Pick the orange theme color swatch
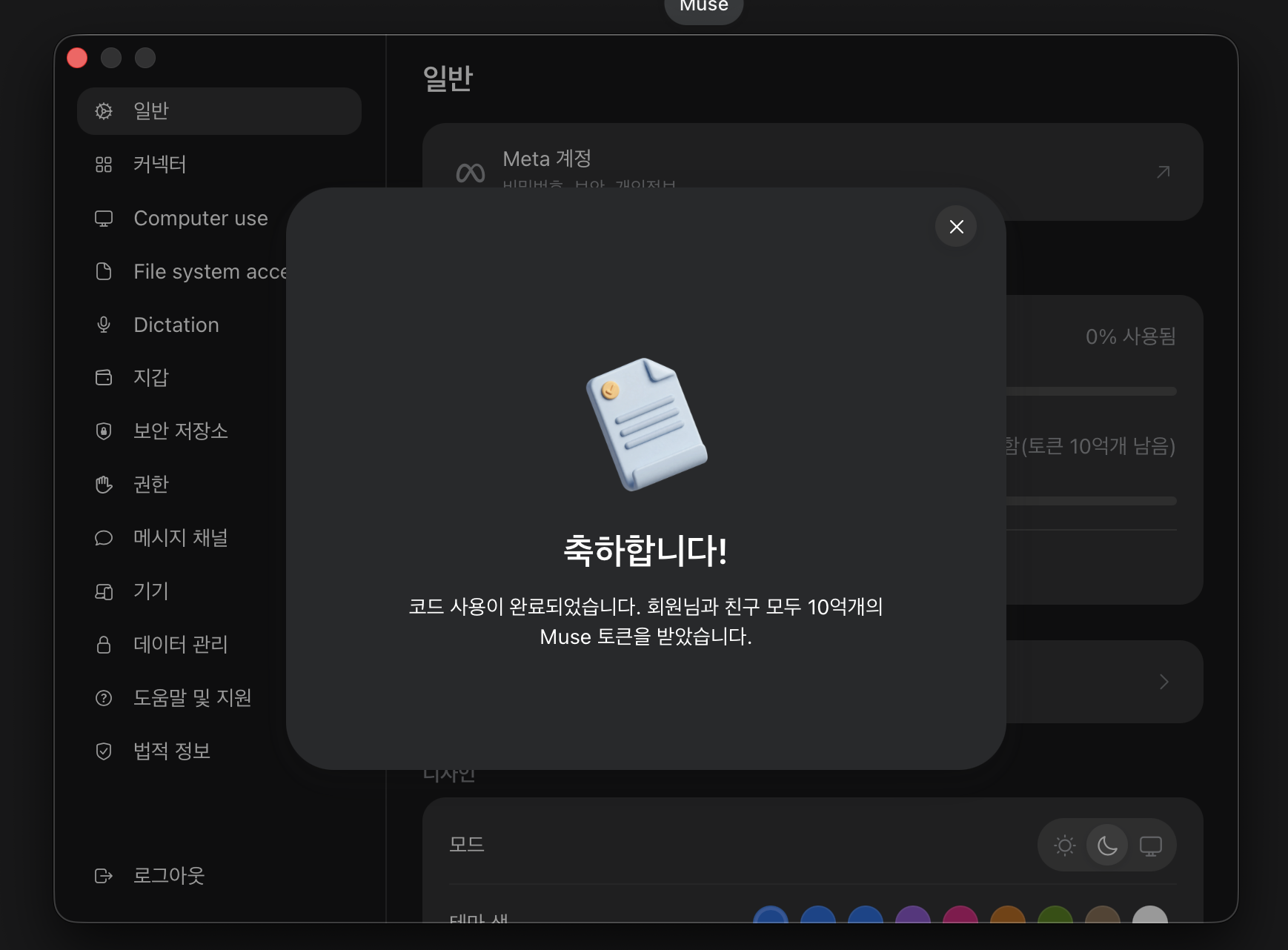Viewport: 1288px width, 950px height. 1008,914
